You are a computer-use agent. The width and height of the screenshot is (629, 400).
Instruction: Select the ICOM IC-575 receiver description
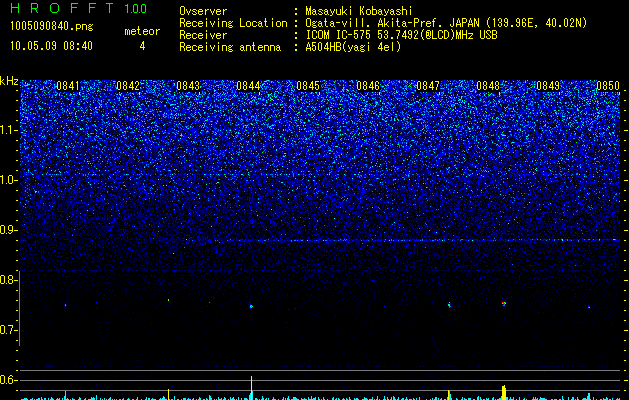pos(401,35)
